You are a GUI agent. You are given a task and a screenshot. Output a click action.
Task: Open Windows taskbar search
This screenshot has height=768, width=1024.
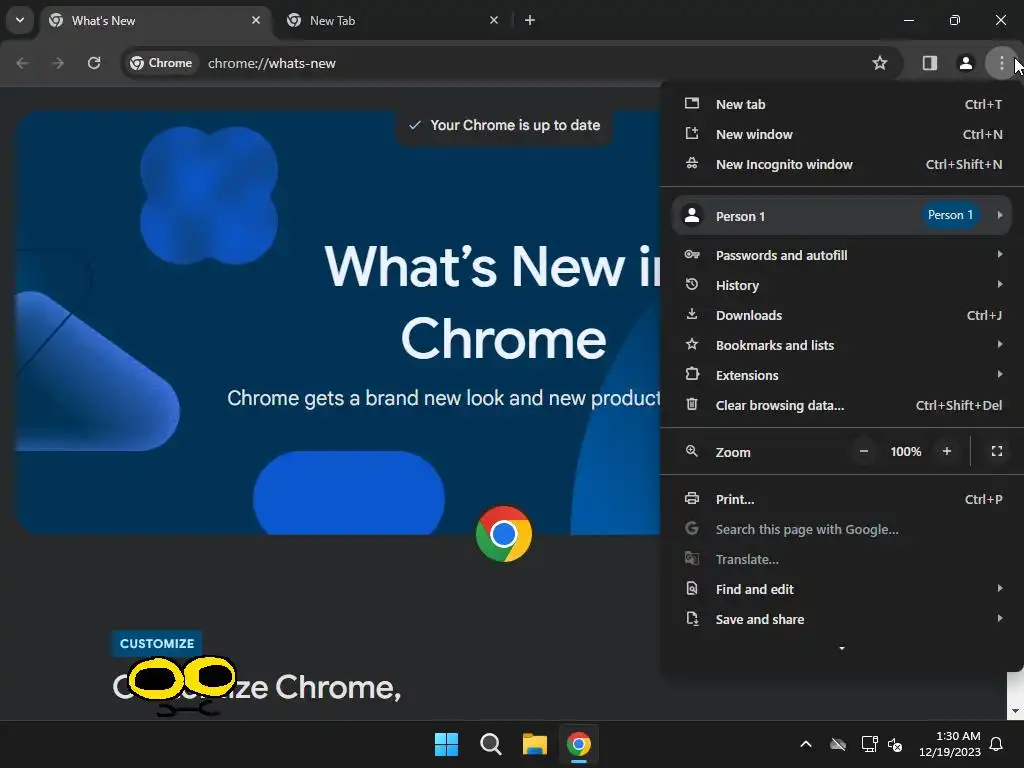[490, 744]
